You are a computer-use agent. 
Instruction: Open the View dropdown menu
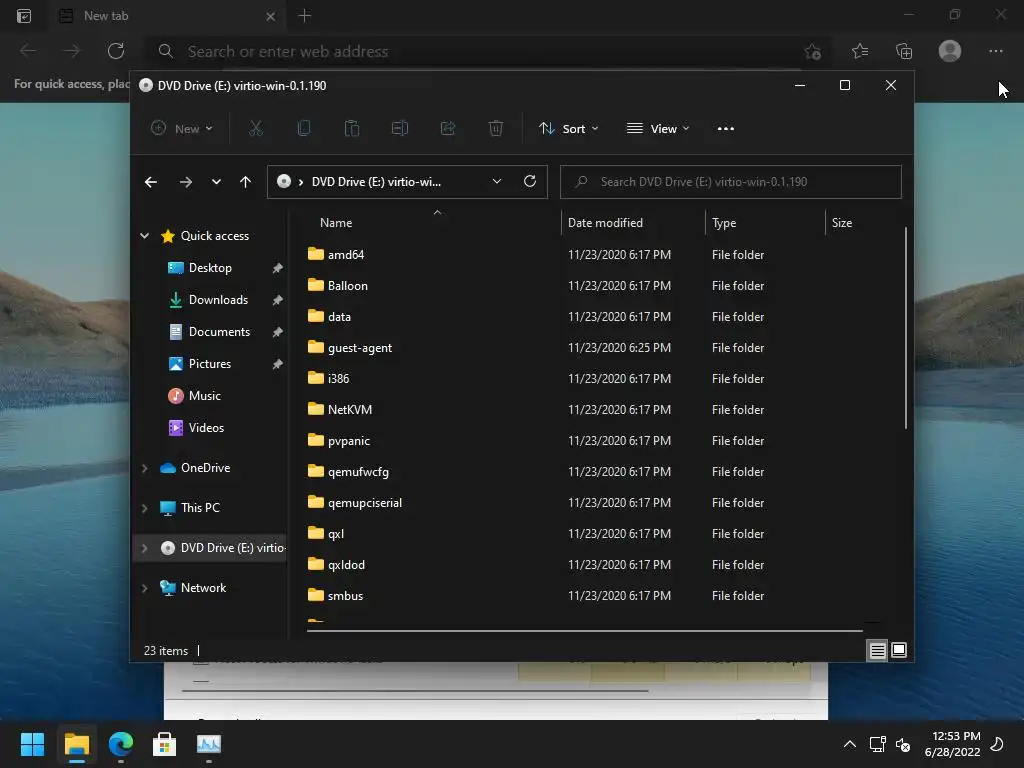(x=658, y=129)
